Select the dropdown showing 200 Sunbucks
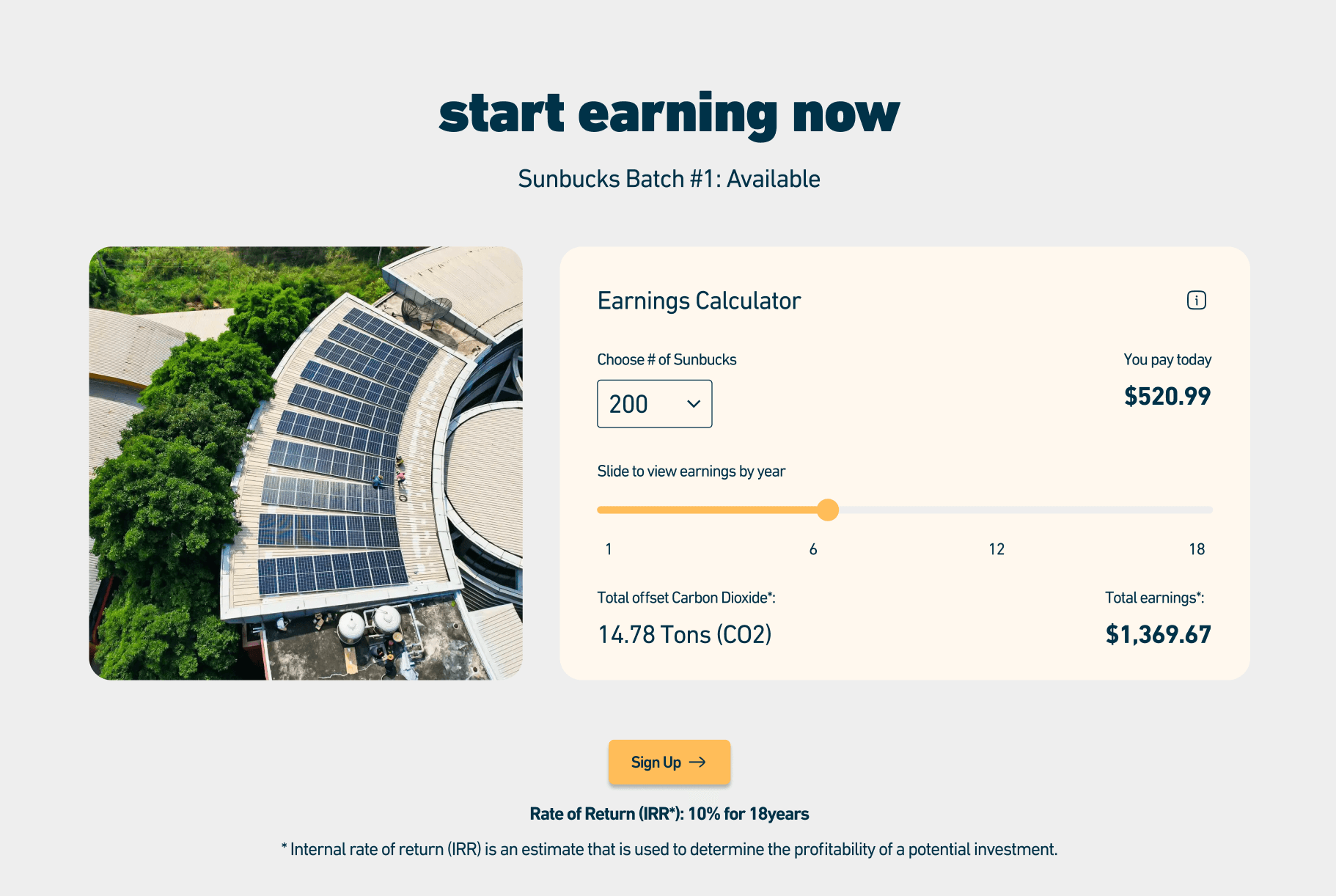Image resolution: width=1336 pixels, height=896 pixels. [x=655, y=404]
